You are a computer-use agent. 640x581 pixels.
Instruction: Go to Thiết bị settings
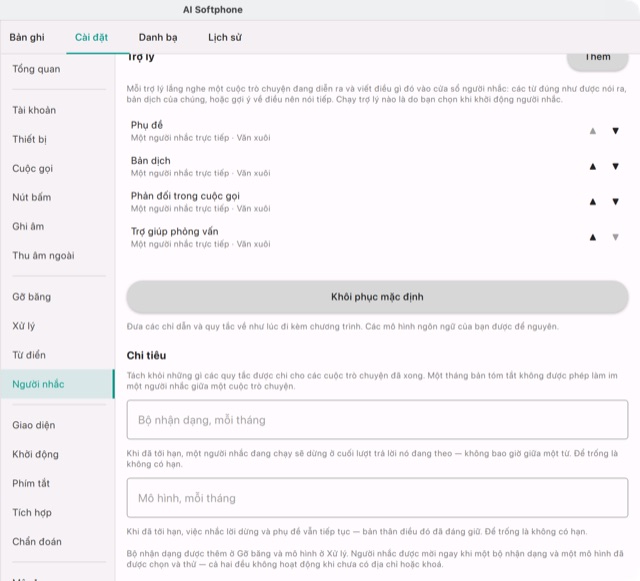(58, 139)
